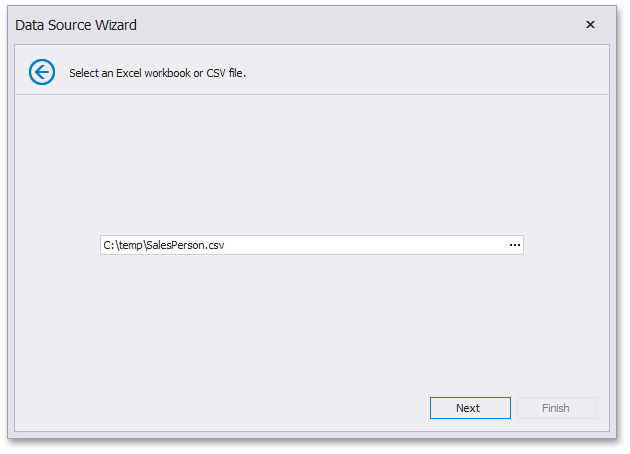Click the three-dot button beside file path
Image resolution: width=630 pixels, height=454 pixels.
[x=515, y=245]
